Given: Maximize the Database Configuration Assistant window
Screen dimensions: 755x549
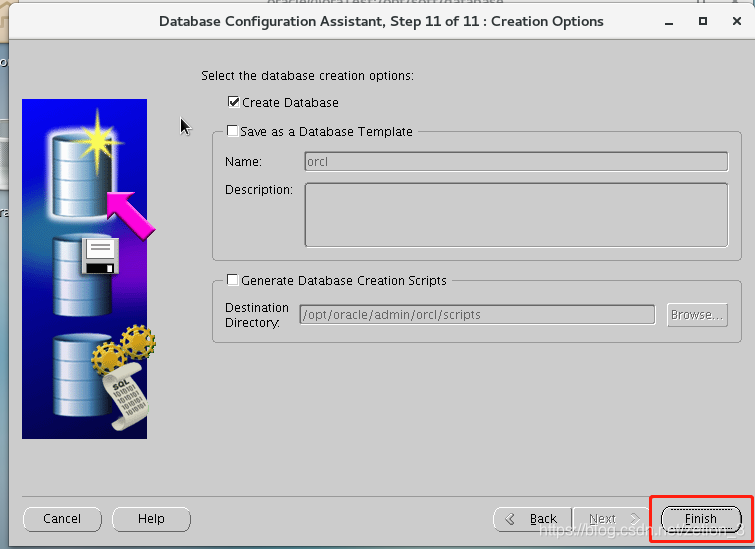Looking at the screenshot, I should pos(703,21).
